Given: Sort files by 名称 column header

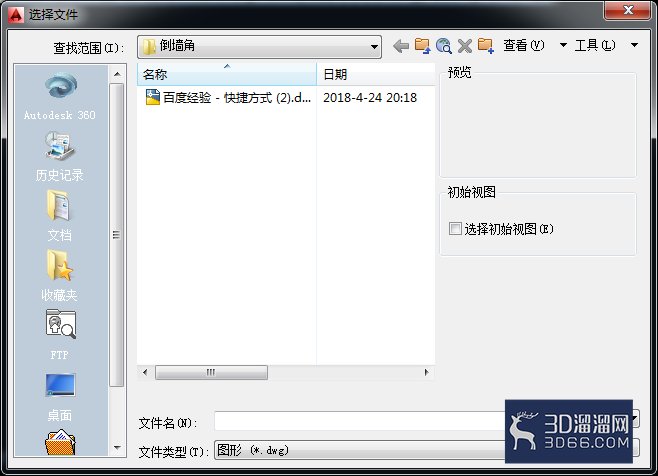Looking at the screenshot, I should (227, 74).
